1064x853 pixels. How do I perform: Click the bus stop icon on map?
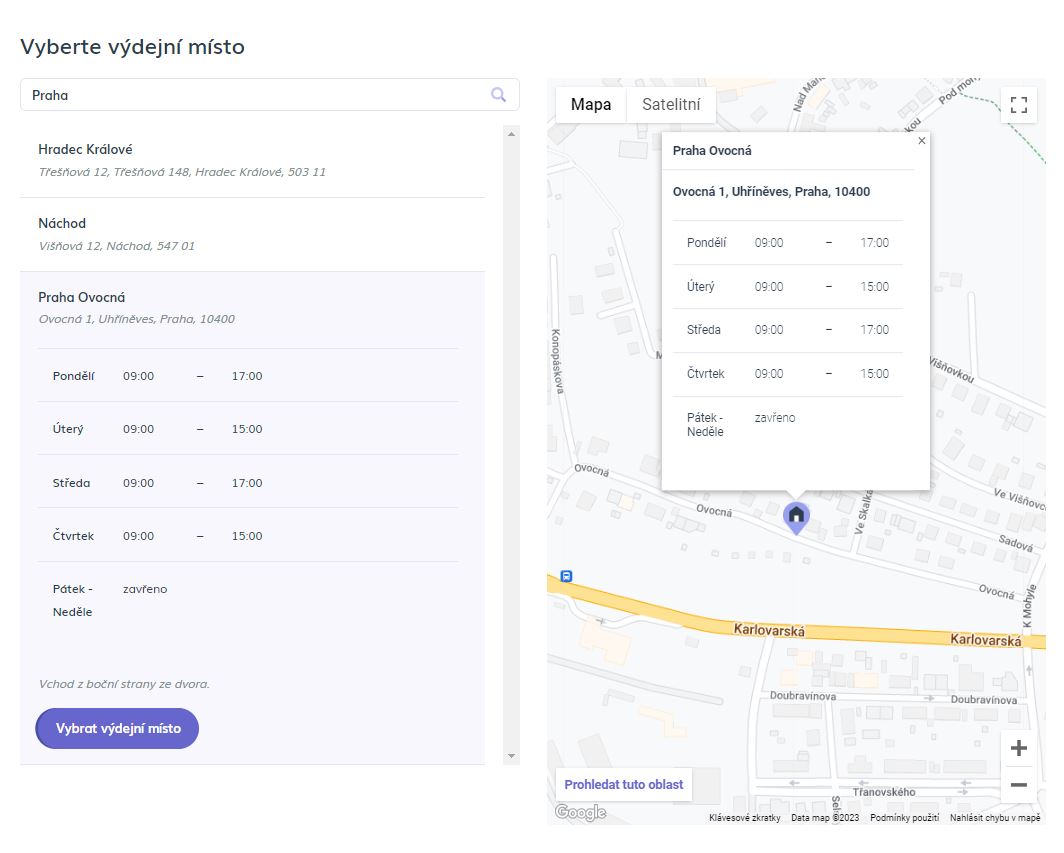point(566,576)
